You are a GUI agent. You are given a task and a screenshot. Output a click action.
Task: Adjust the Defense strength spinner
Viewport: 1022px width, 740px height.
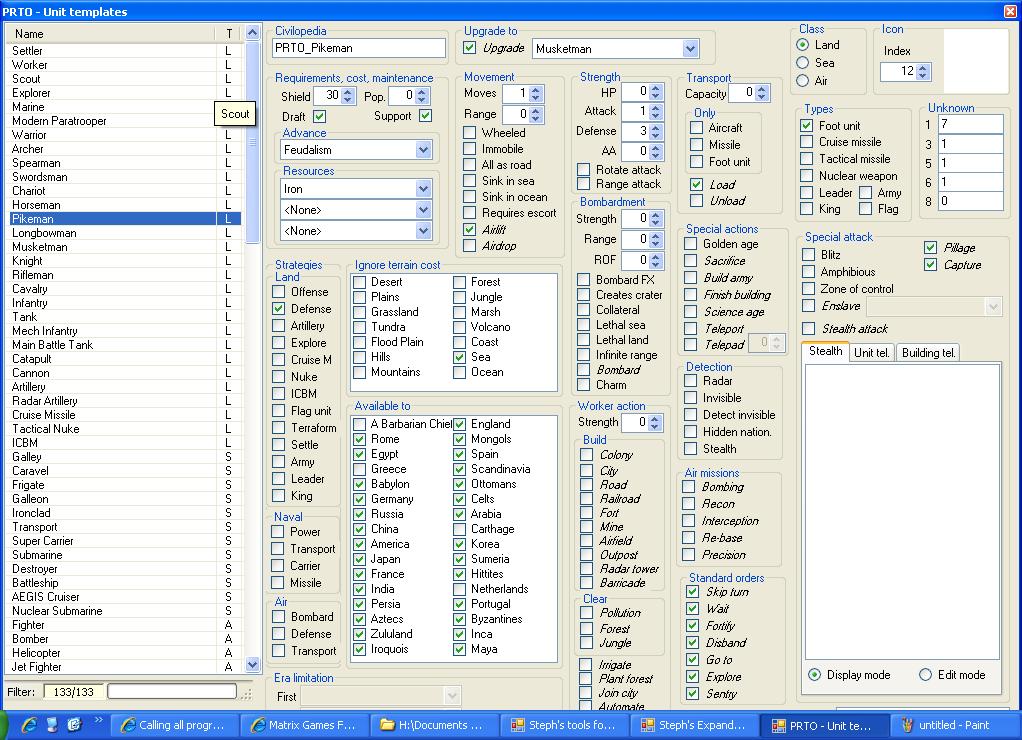click(x=656, y=132)
